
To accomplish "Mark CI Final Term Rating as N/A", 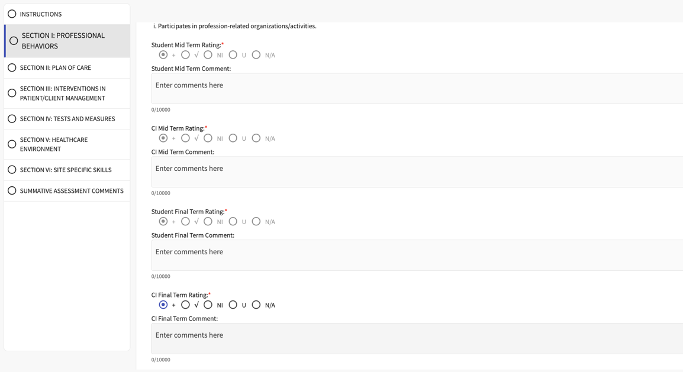I will (x=256, y=304).
